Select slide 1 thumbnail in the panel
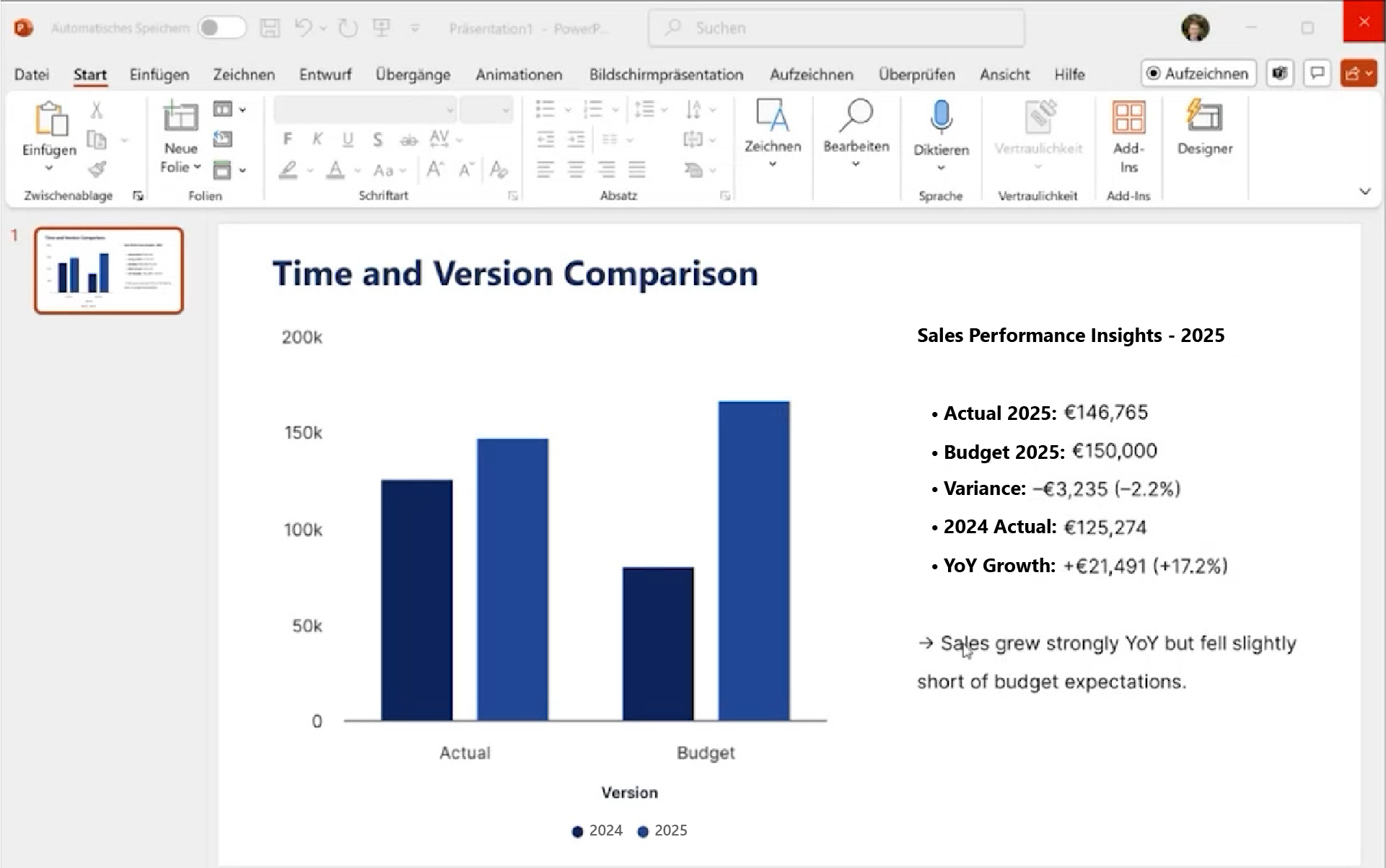 (x=109, y=270)
